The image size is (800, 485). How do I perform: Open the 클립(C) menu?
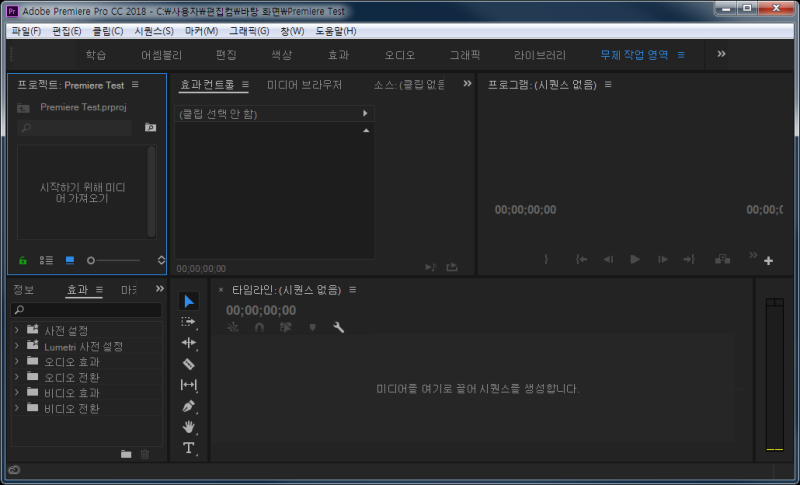108,31
